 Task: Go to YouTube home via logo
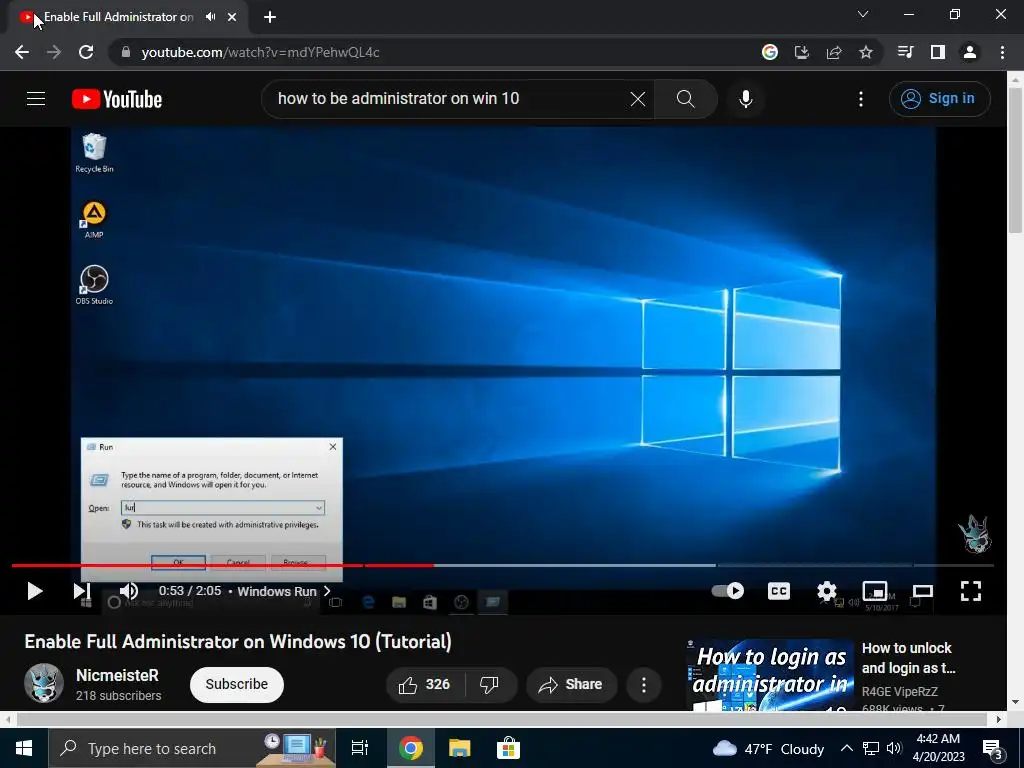tap(117, 99)
